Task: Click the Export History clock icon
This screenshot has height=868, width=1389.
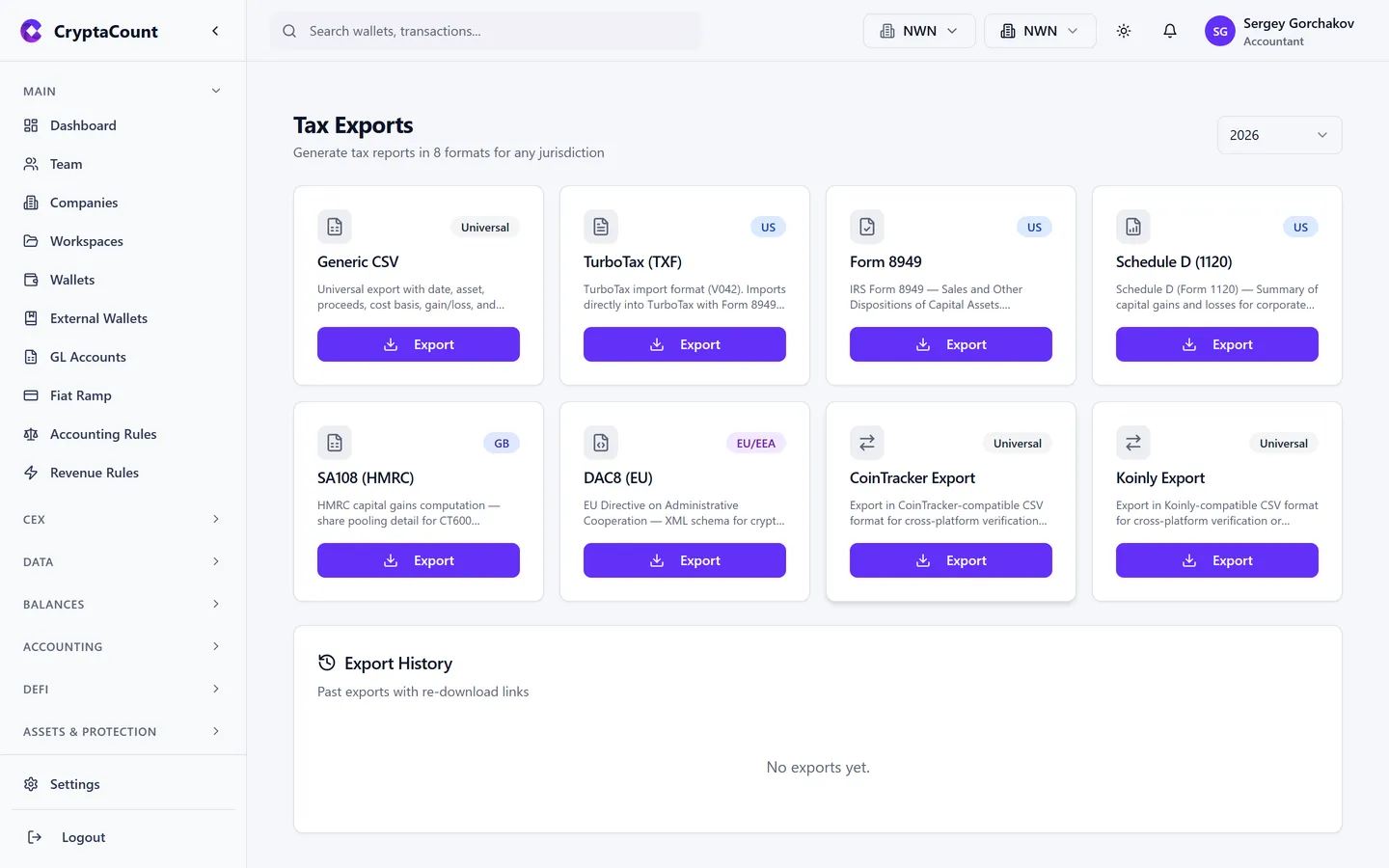Action: tap(327, 663)
